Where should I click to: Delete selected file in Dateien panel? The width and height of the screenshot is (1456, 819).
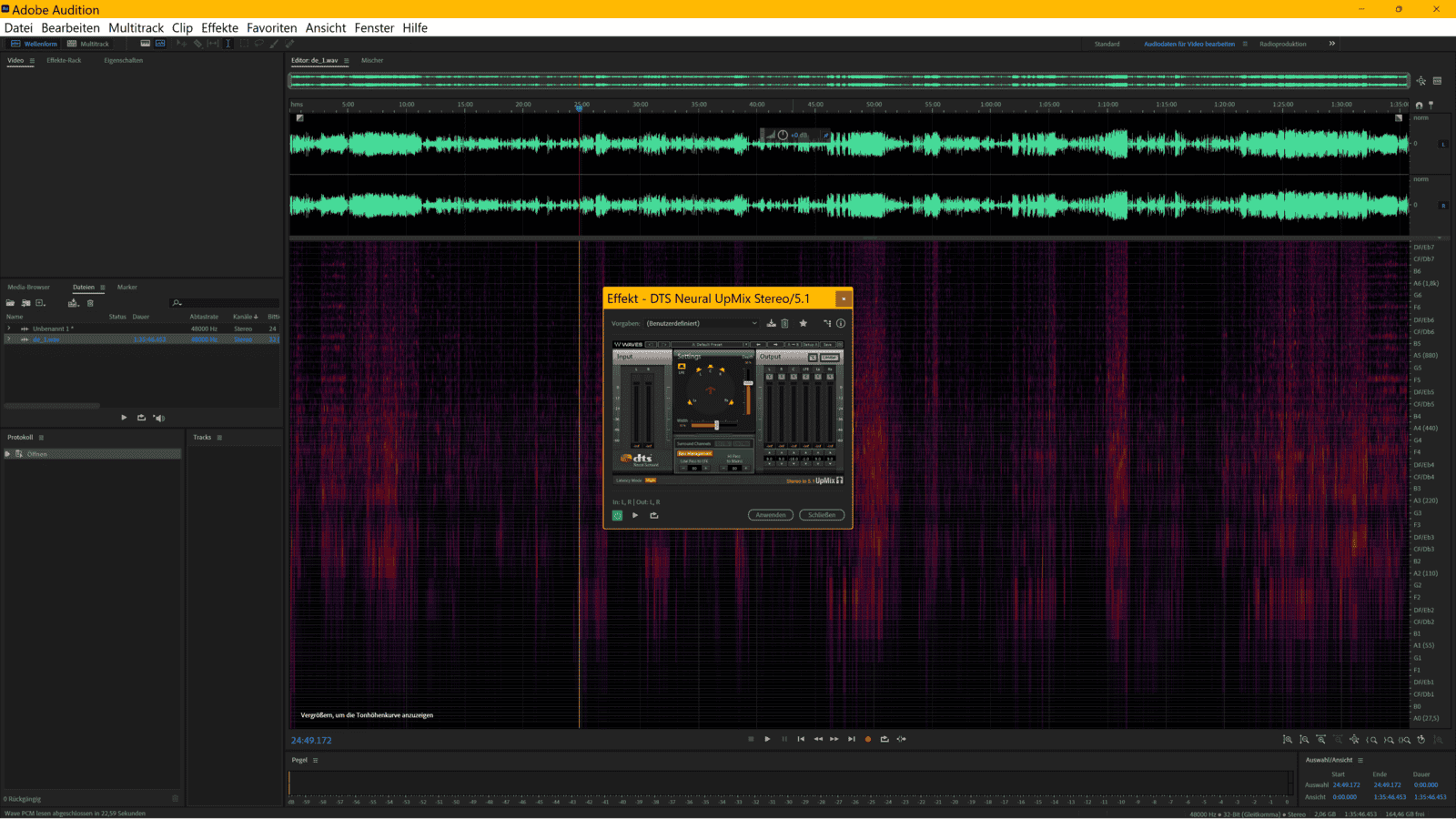click(x=90, y=303)
